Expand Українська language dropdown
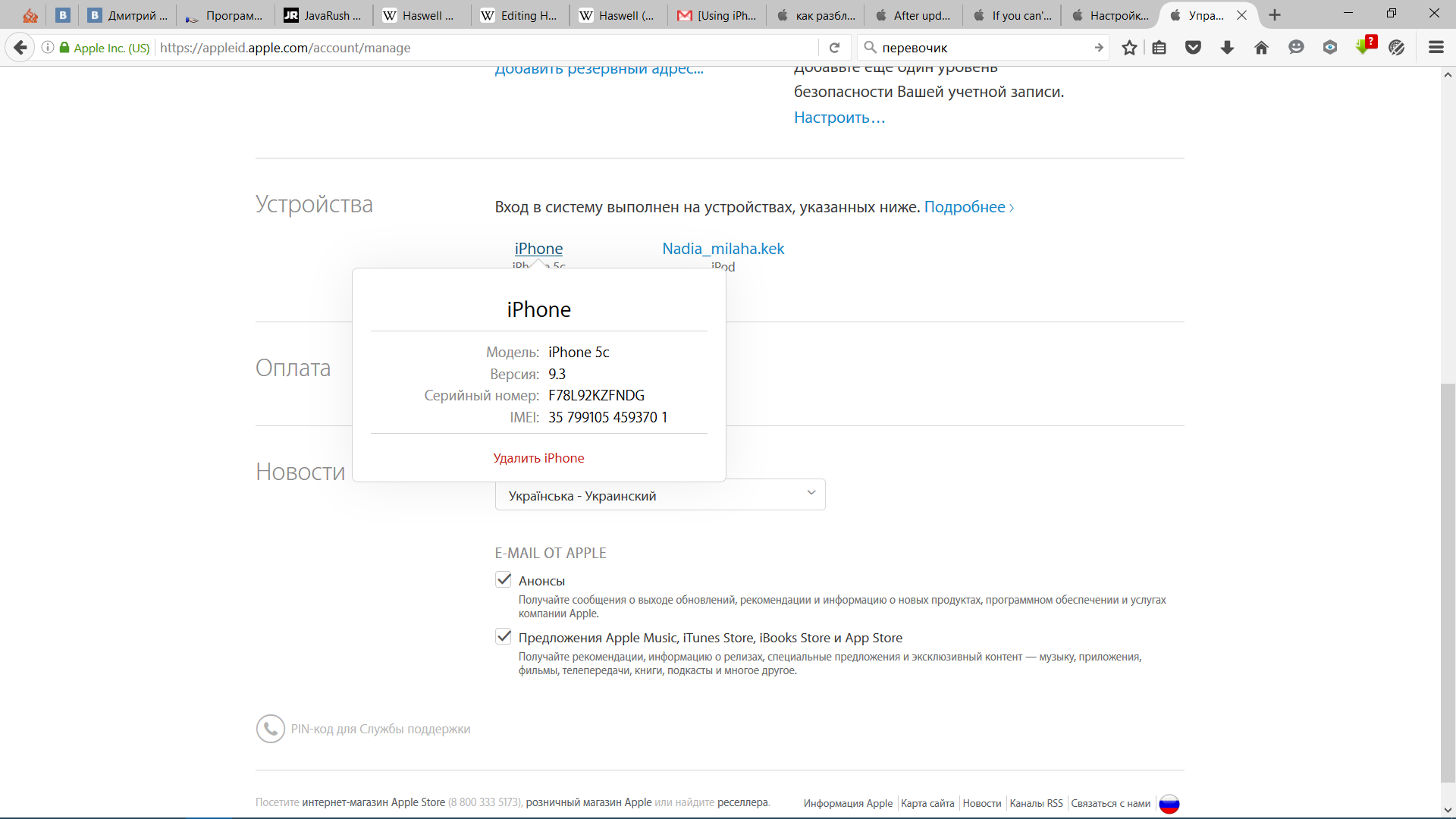This screenshot has width=1456, height=819. tap(660, 495)
